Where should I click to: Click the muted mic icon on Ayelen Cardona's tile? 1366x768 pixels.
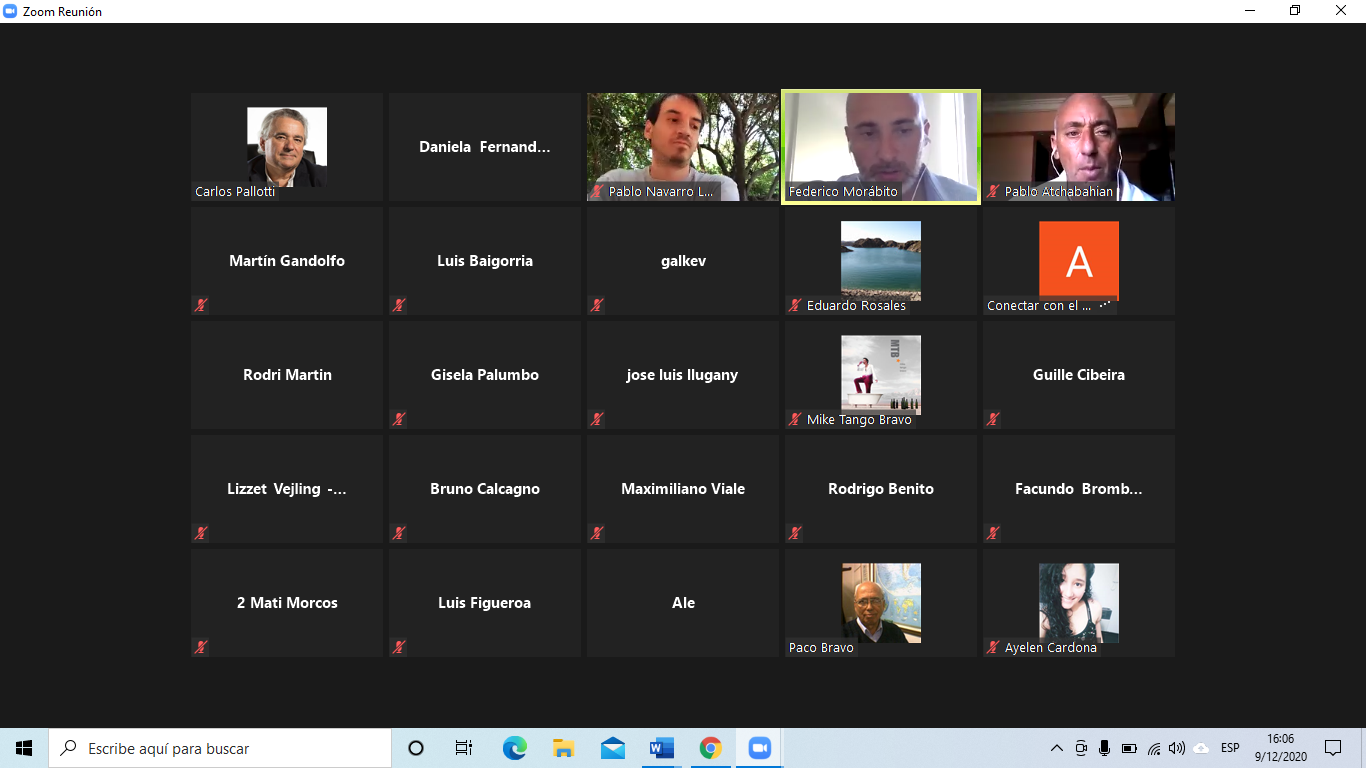993,647
